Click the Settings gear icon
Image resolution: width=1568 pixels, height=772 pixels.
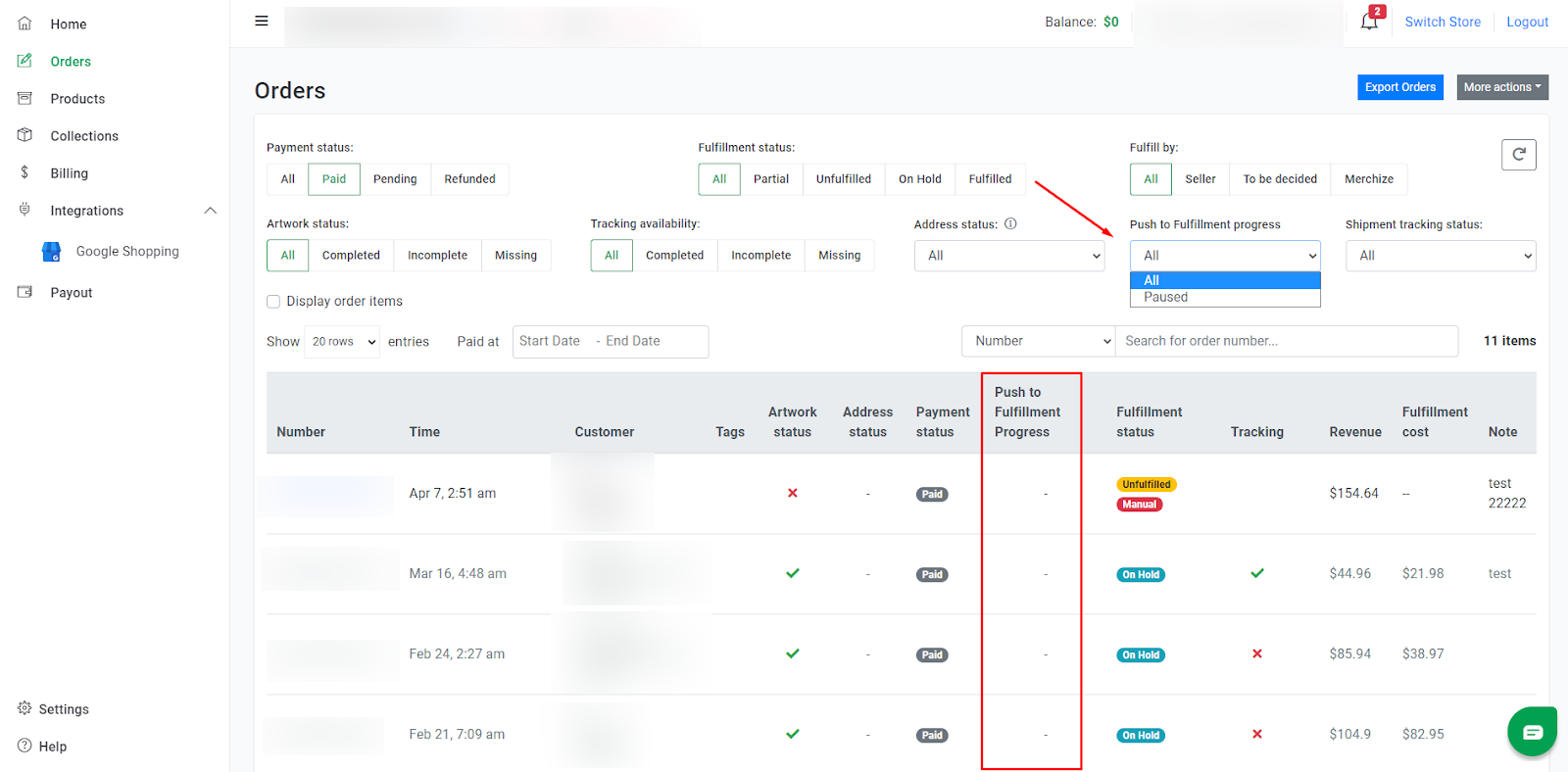[x=24, y=708]
